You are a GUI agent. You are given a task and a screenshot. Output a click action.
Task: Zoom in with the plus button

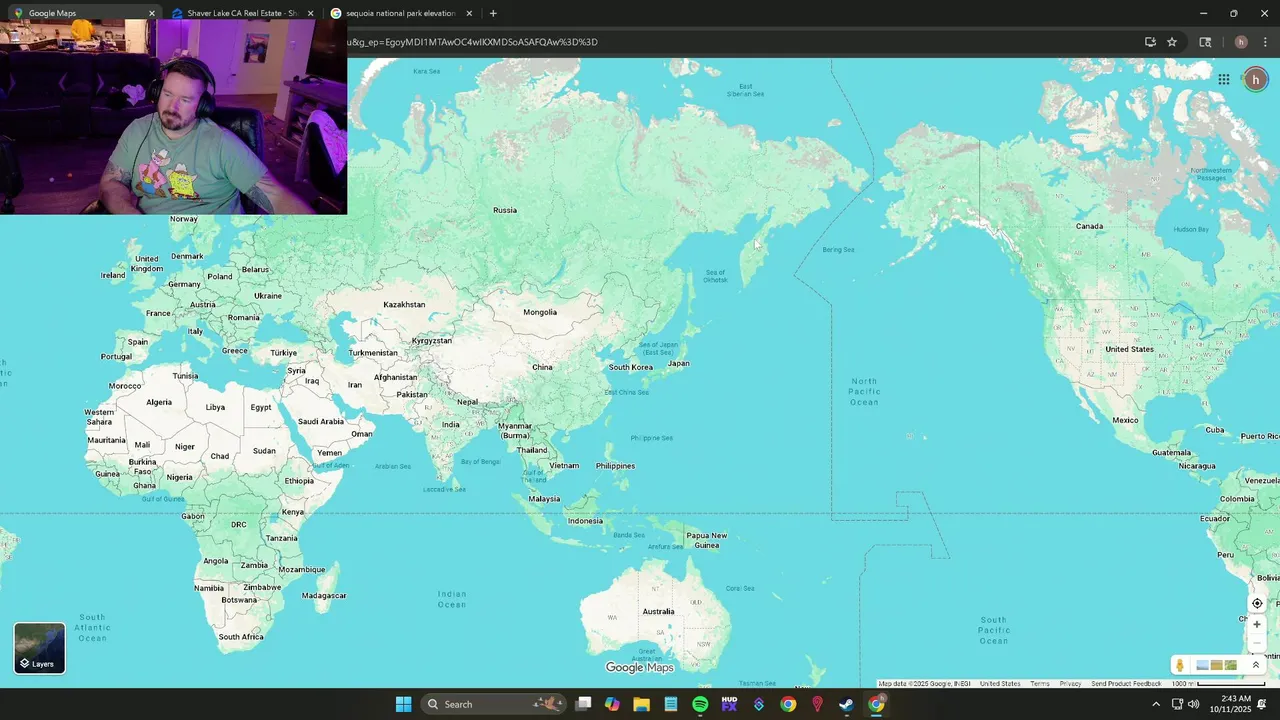coord(1257,624)
